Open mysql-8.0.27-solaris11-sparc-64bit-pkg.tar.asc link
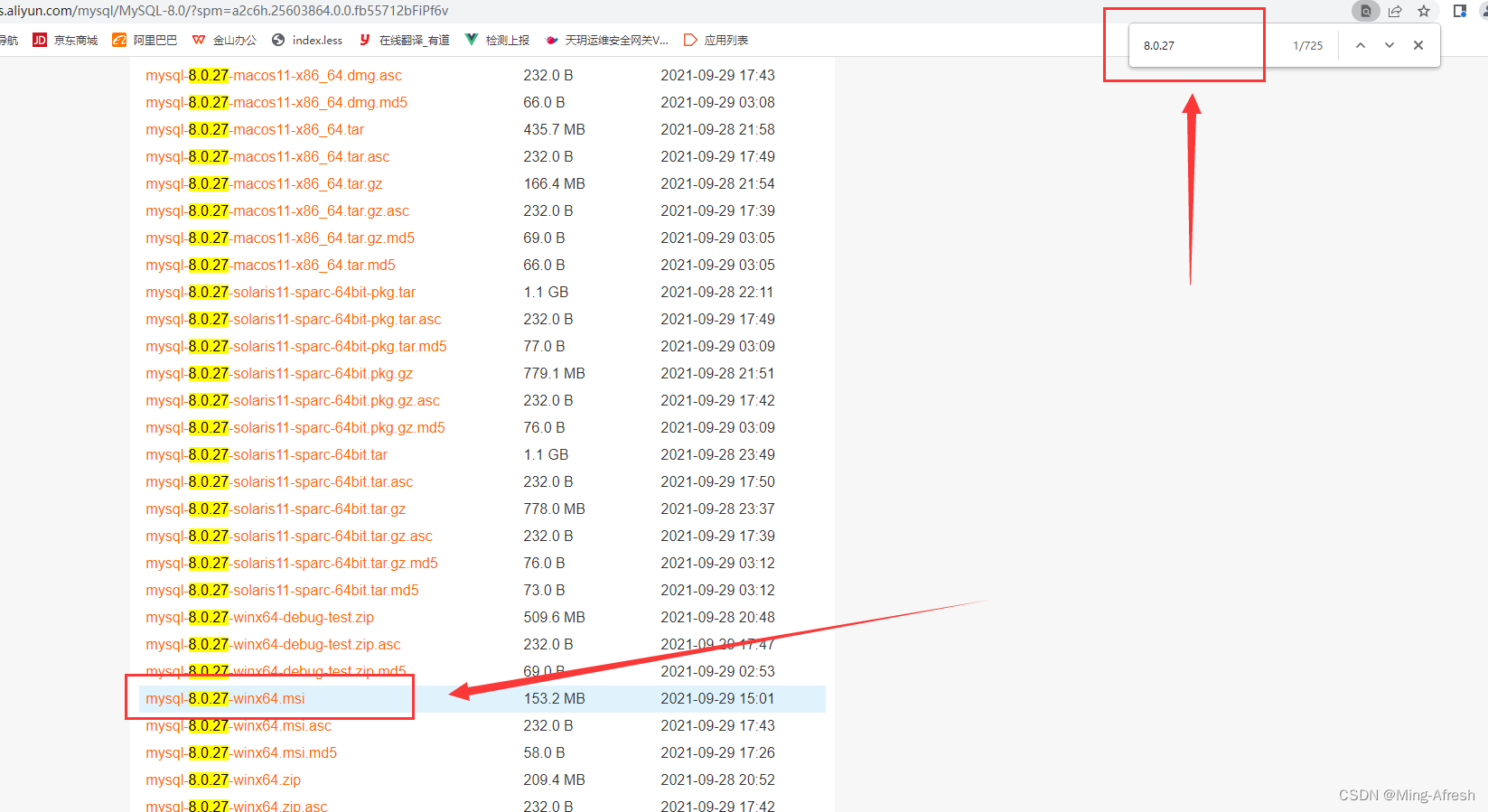The height and width of the screenshot is (812, 1488). [x=294, y=319]
